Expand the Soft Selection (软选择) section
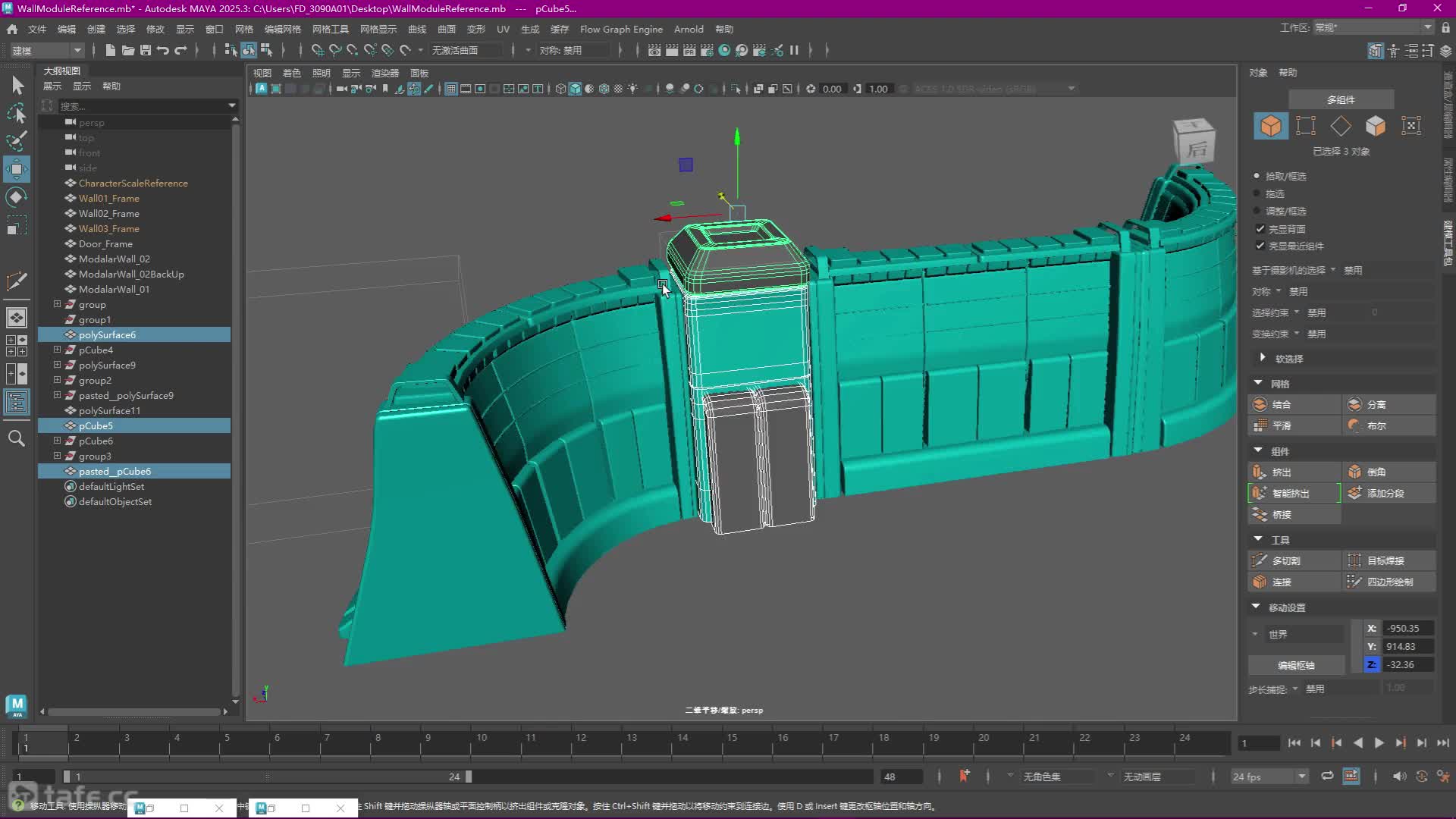This screenshot has height=819, width=1456. [x=1263, y=358]
